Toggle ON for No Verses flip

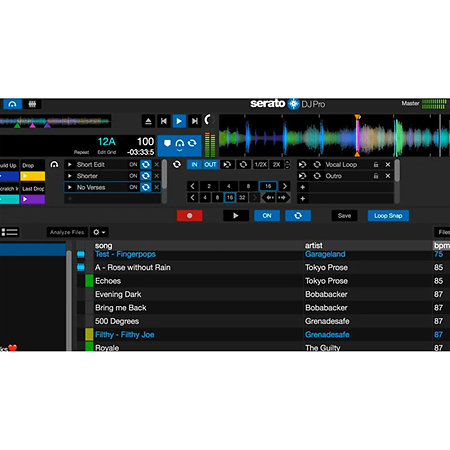[133, 187]
